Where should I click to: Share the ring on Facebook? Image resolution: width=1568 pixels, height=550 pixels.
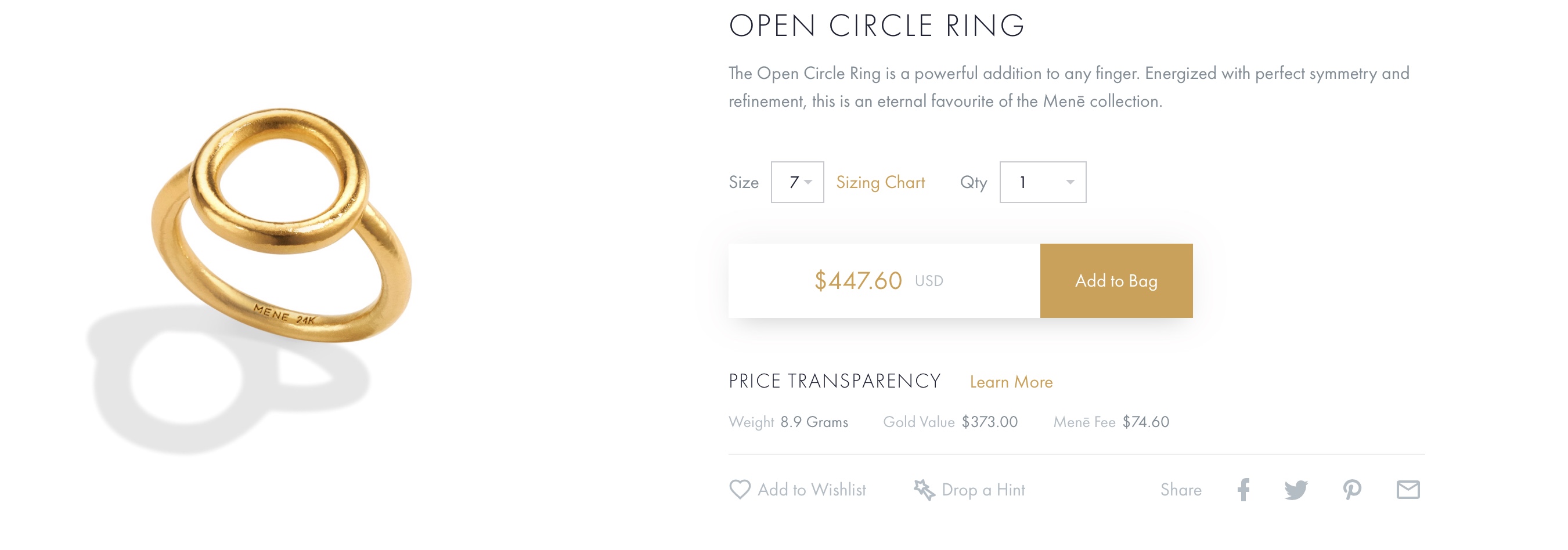(x=1243, y=490)
